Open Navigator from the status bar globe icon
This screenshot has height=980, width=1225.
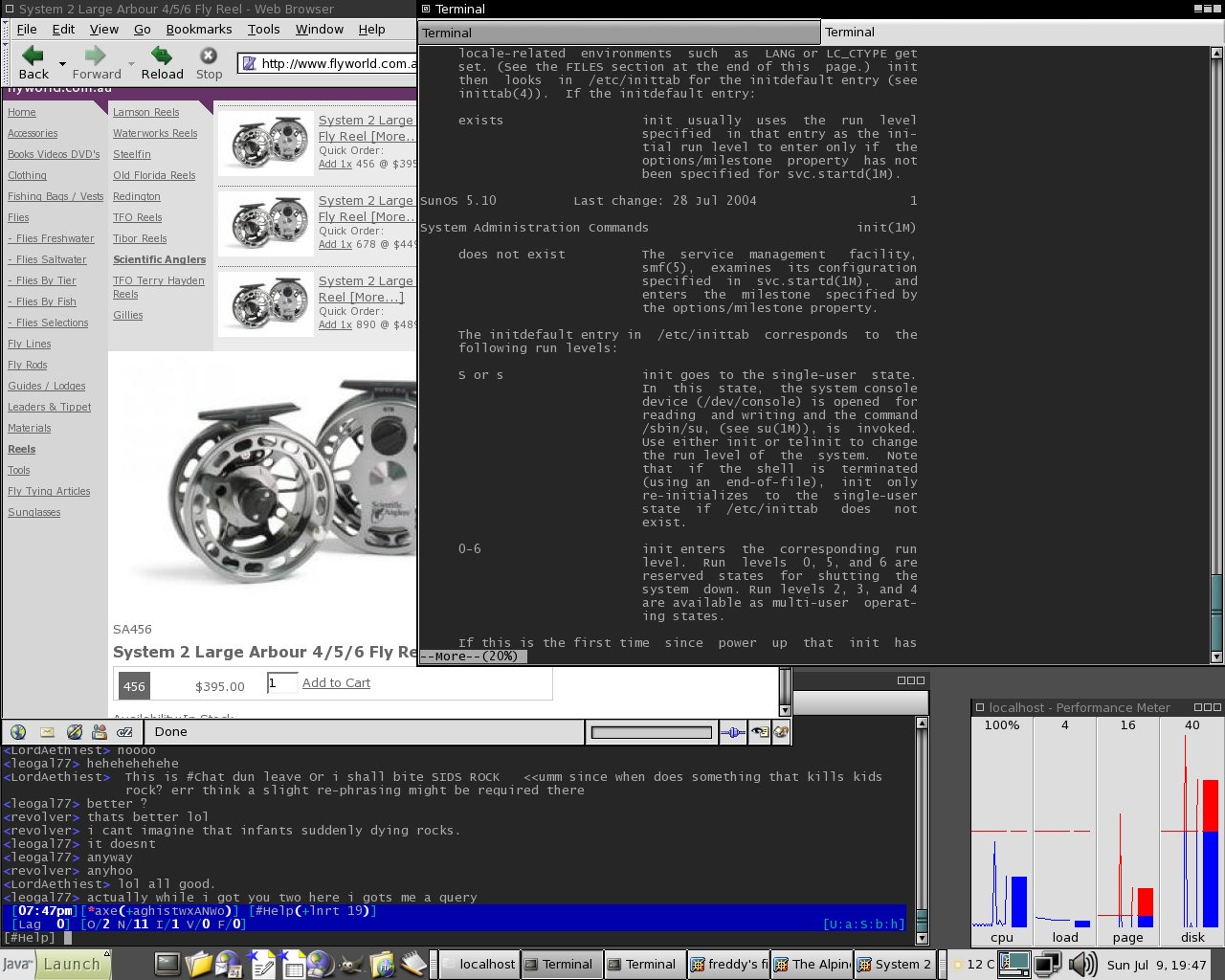pos(18,732)
